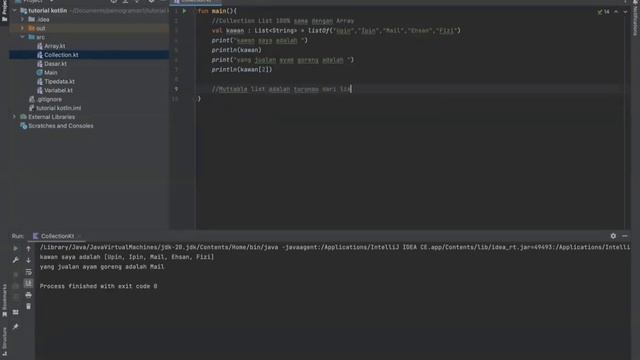Image resolution: width=640 pixels, height=360 pixels.
Task: Click the Scratches and Consoles icon
Action: point(24,126)
